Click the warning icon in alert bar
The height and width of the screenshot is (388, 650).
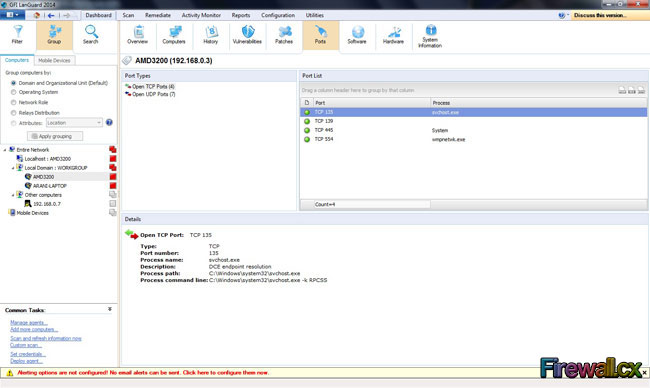[10, 373]
